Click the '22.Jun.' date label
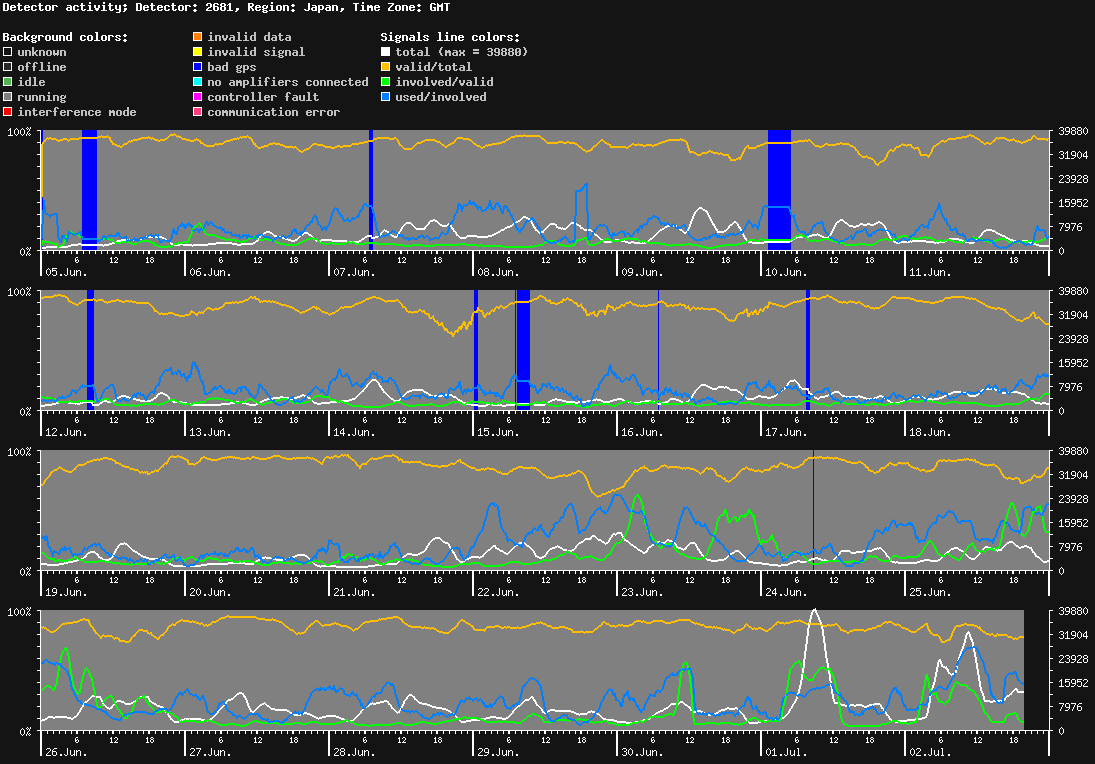1095x764 pixels. coord(498,592)
